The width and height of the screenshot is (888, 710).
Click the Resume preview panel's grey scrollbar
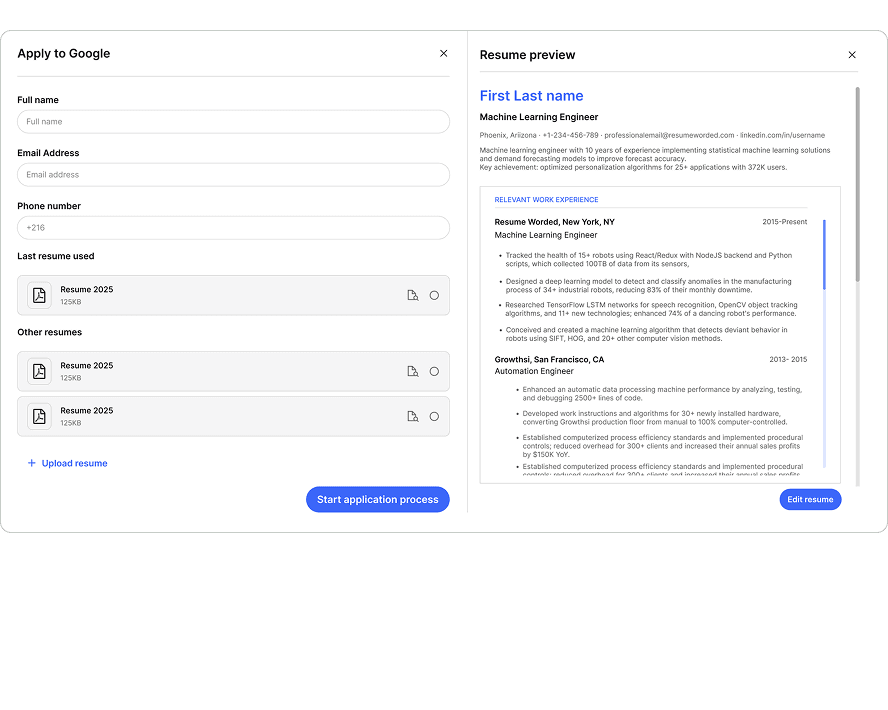point(857,184)
